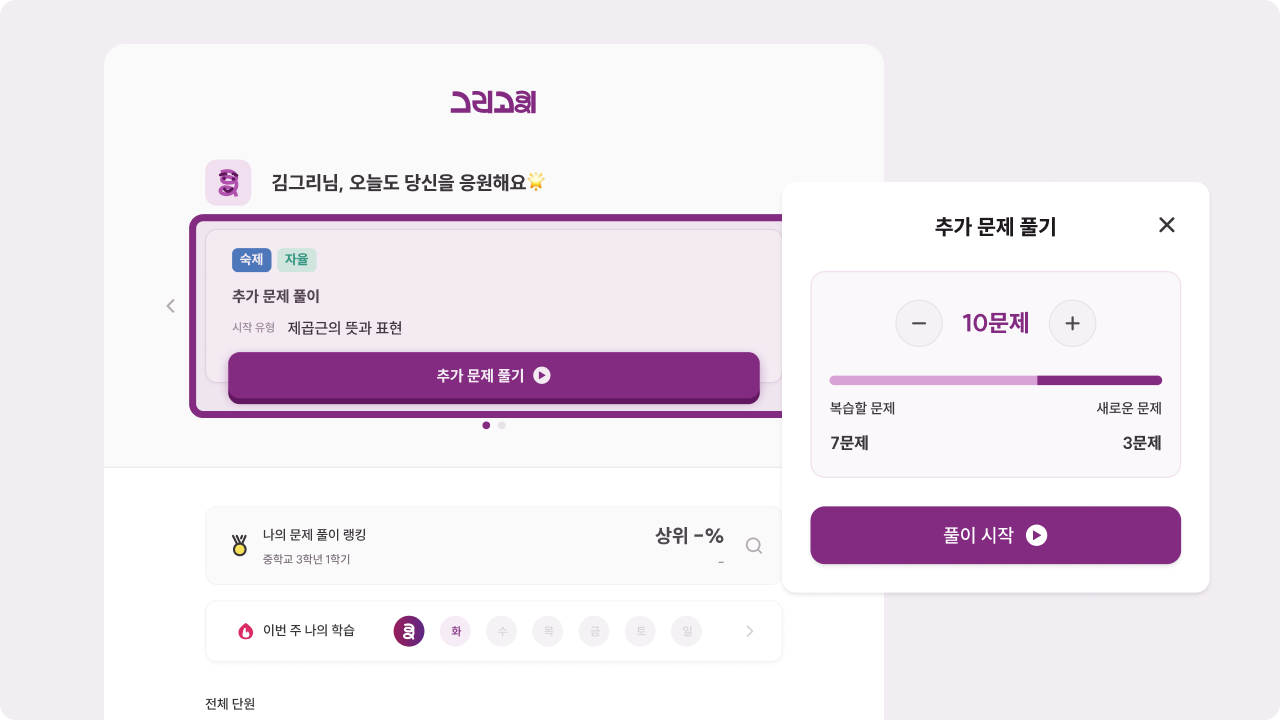Click the plus button to increase problems
The width and height of the screenshot is (1280, 720).
(x=1072, y=323)
